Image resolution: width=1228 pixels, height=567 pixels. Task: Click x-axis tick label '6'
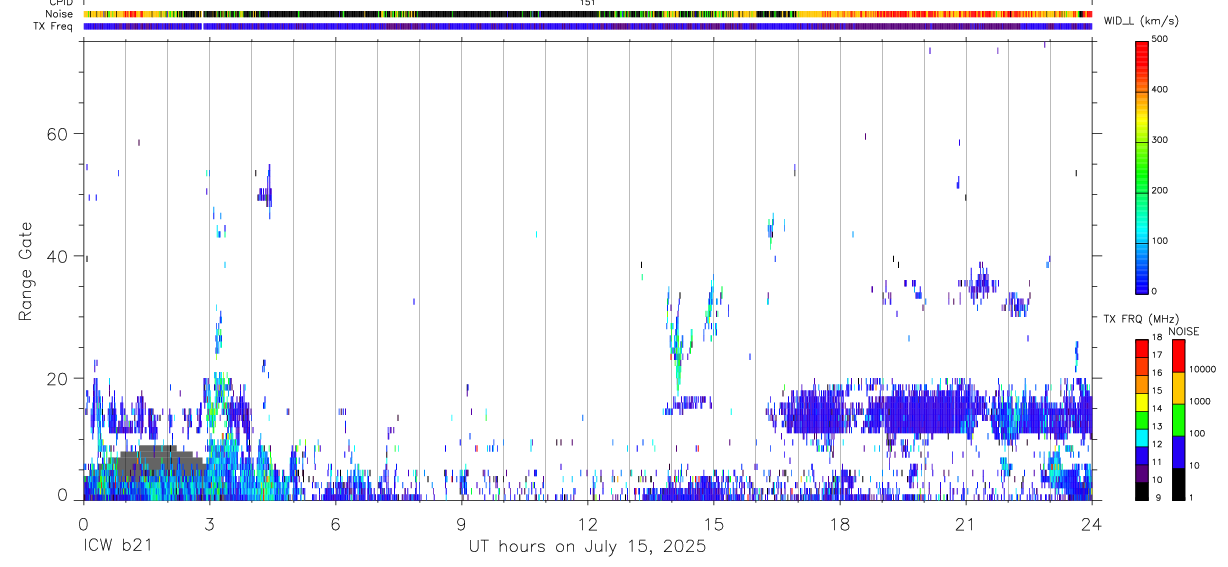(x=335, y=524)
